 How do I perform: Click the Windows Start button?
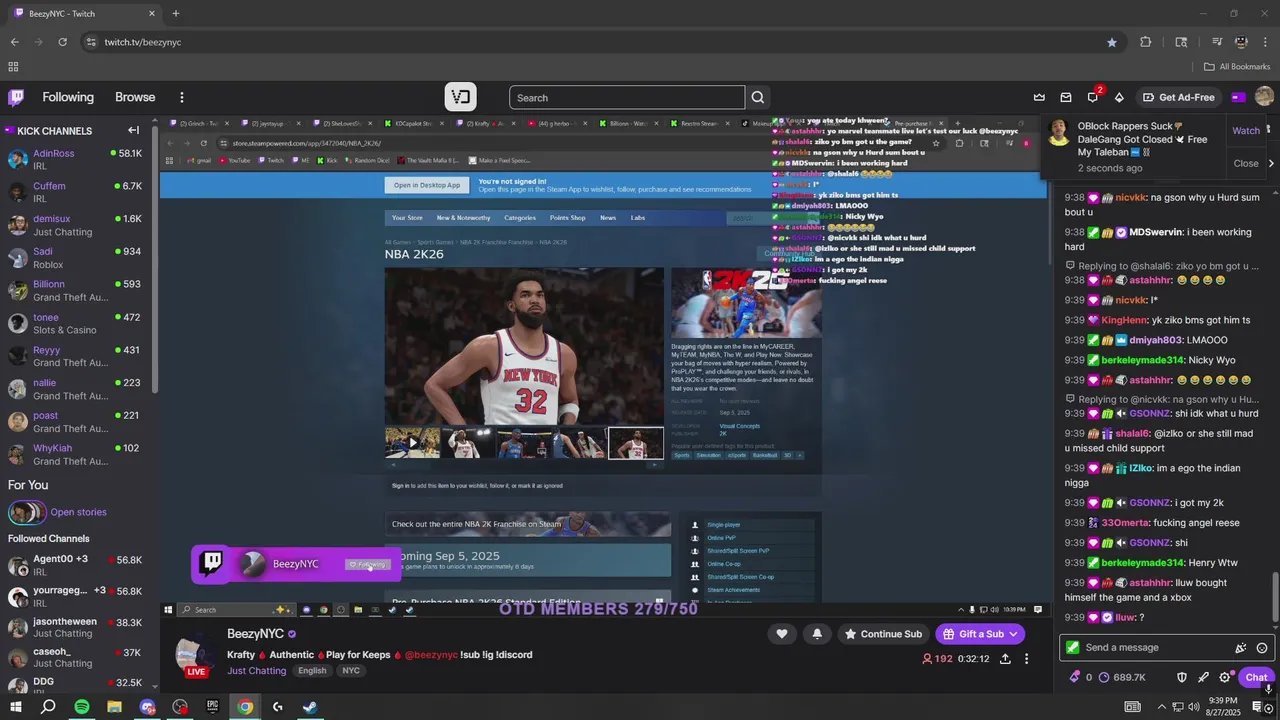click(16, 707)
